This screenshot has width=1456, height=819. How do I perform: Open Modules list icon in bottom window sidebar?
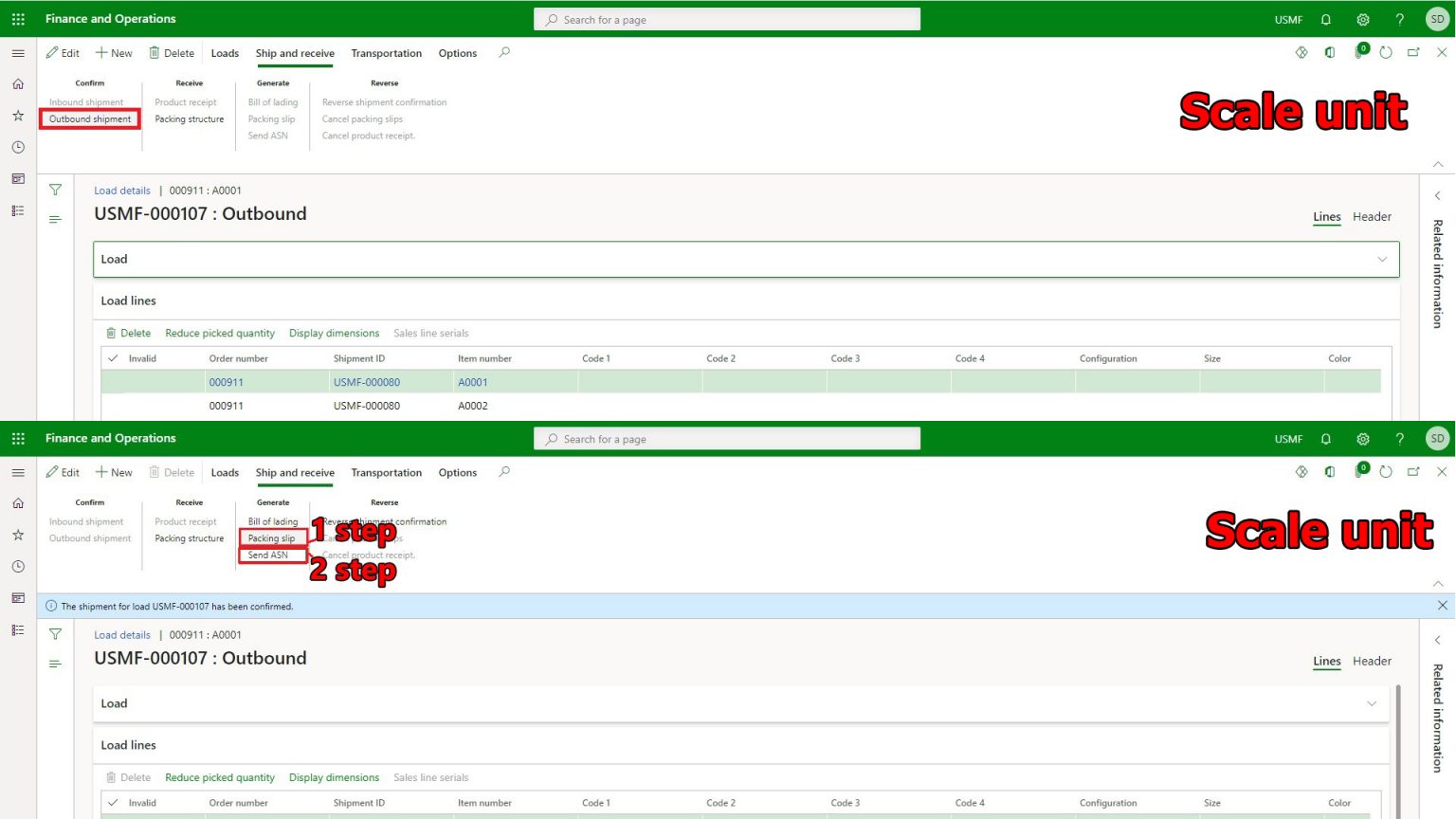(x=18, y=629)
